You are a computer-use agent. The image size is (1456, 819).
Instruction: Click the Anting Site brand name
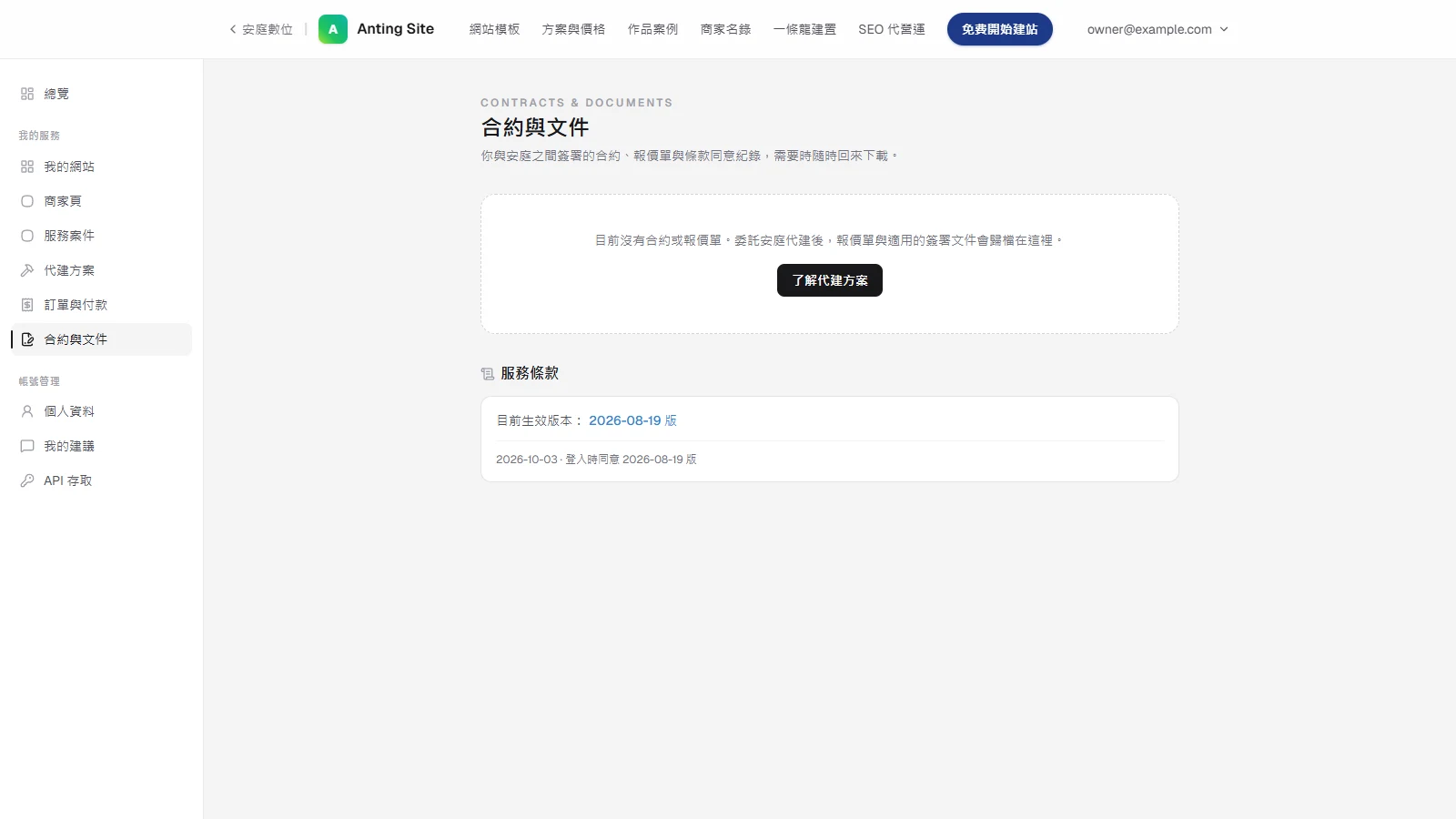[395, 29]
